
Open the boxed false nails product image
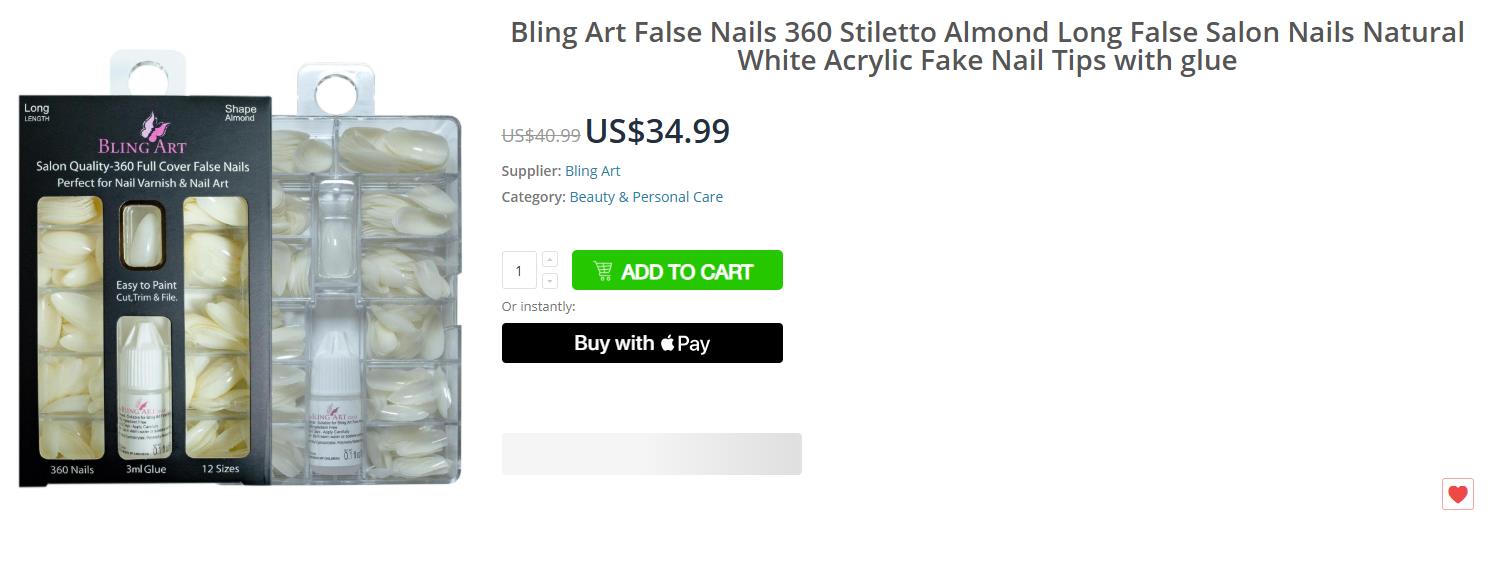pos(144,290)
